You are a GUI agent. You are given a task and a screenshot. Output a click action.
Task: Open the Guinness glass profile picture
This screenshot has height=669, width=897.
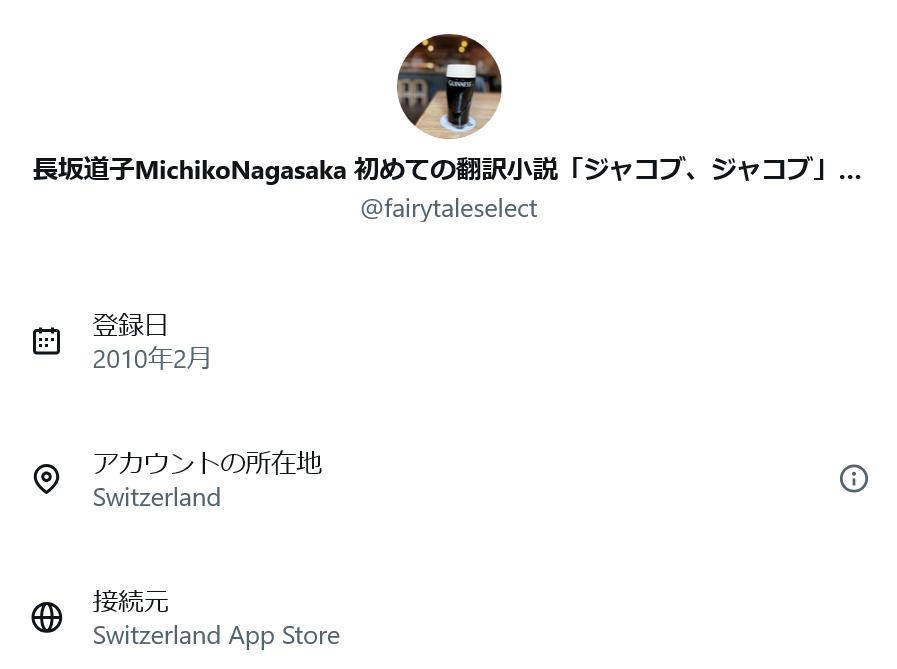449,86
